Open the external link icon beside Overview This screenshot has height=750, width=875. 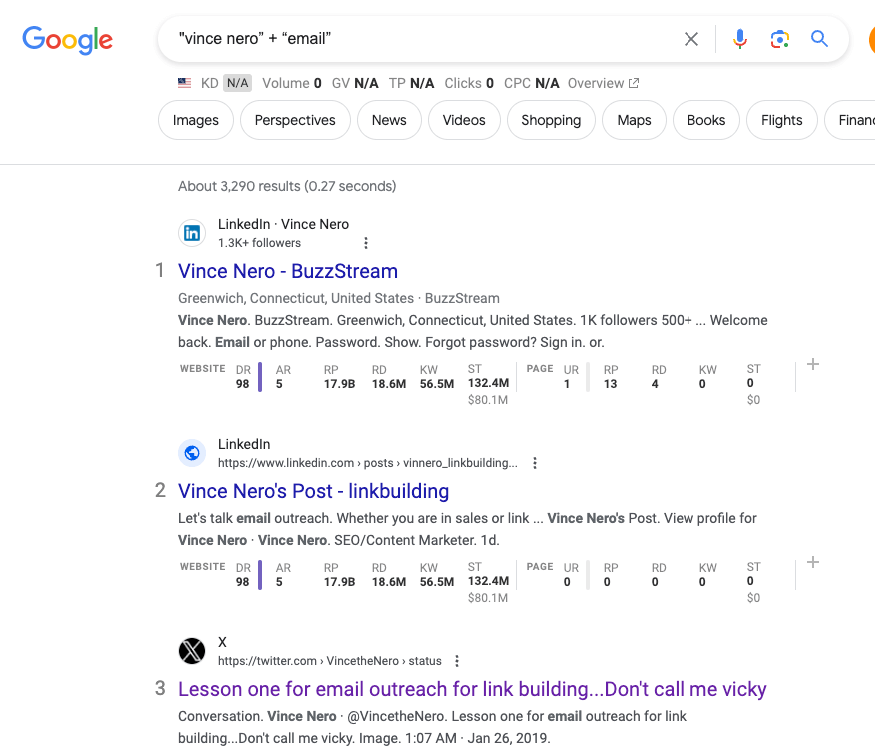(x=633, y=83)
